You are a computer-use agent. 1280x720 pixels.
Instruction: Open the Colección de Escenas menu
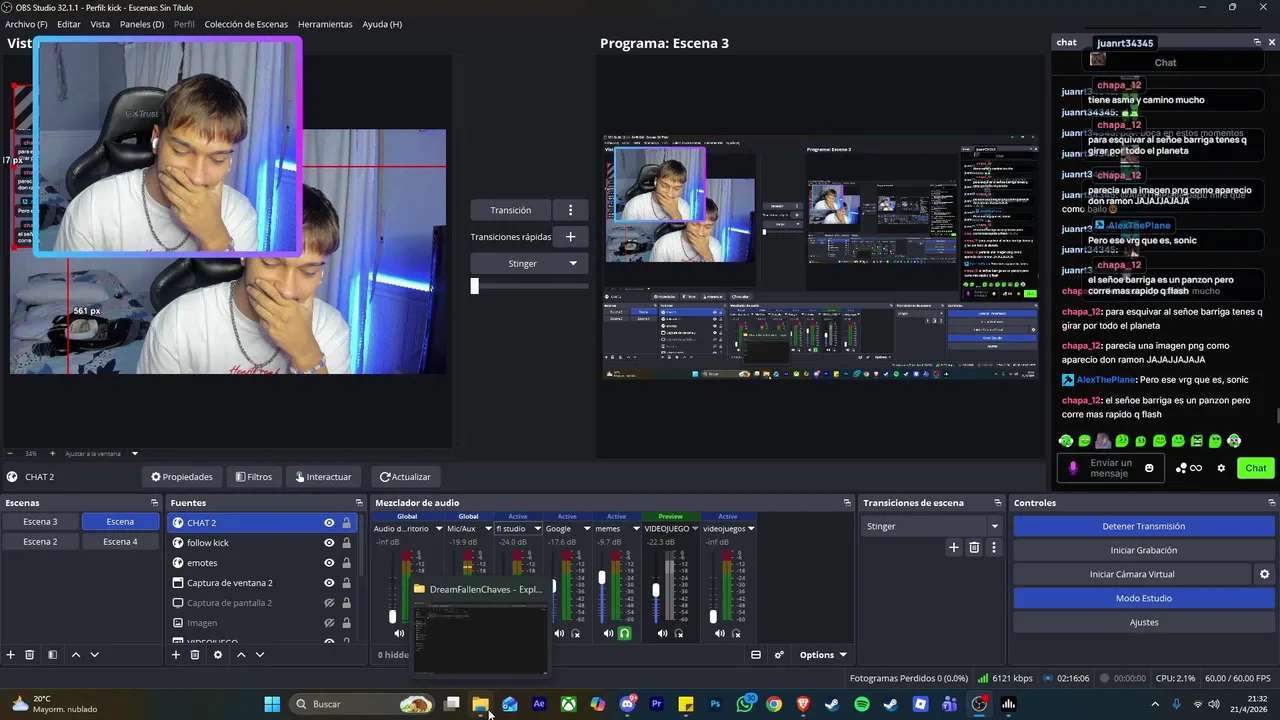[246, 24]
